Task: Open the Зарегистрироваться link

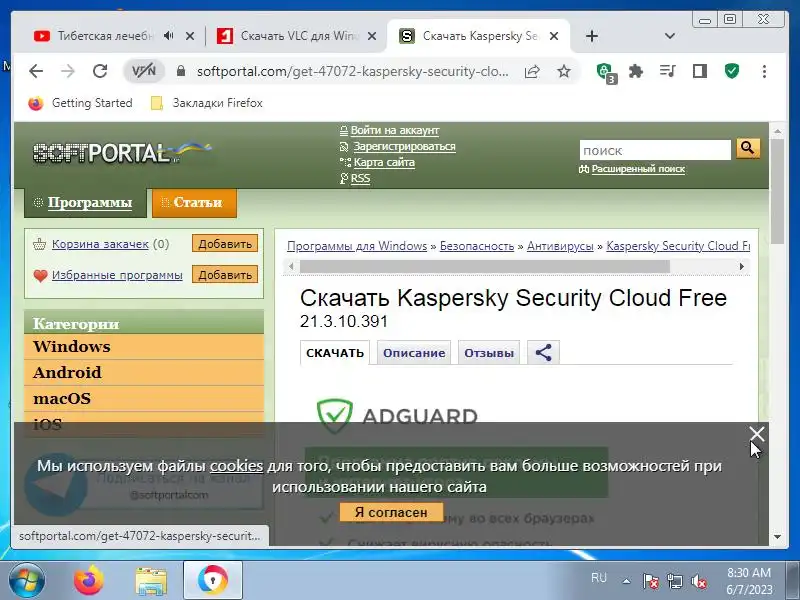Action: click(x=404, y=146)
